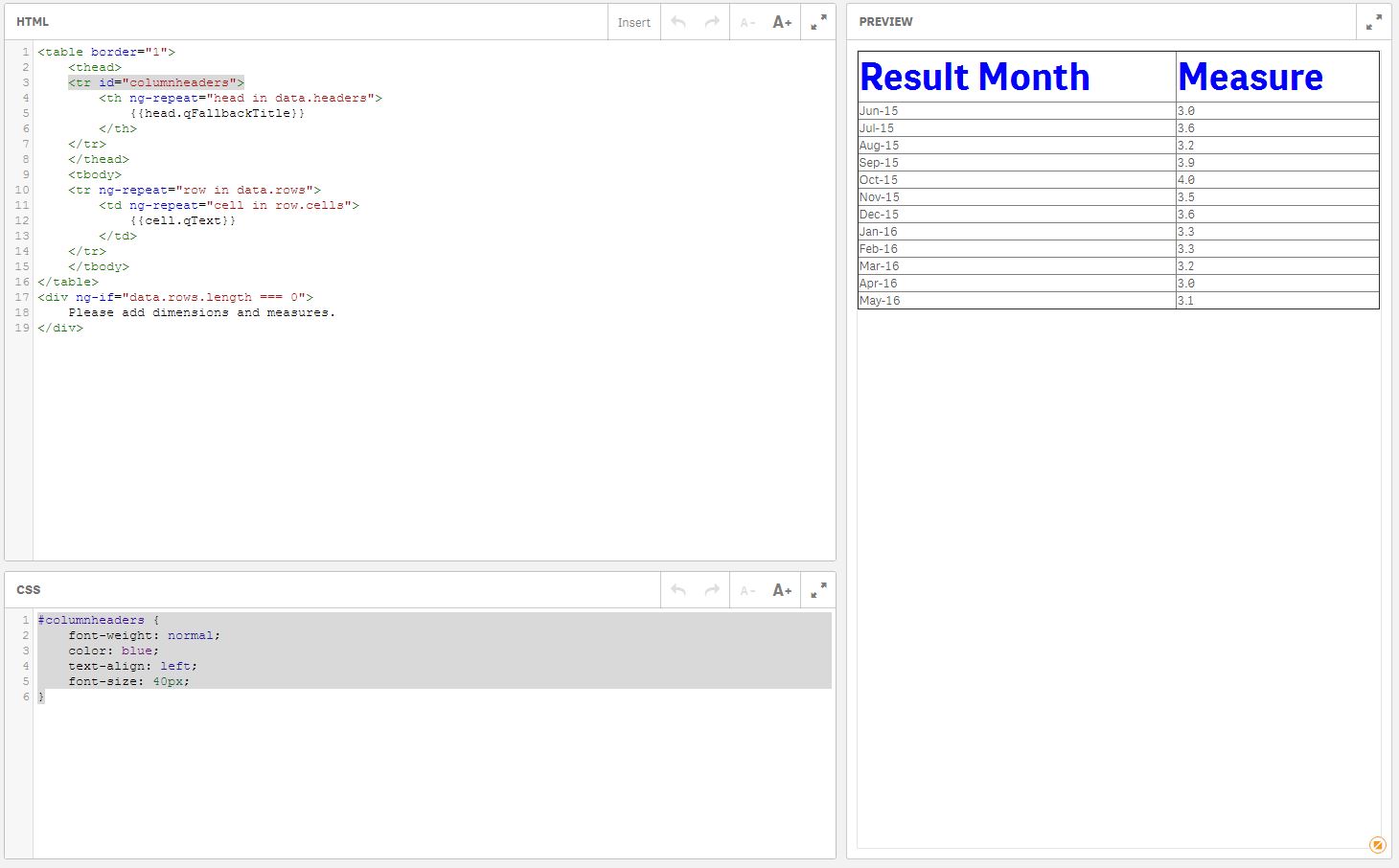Click the Feb-16 cell in preview table
The width and height of the screenshot is (1399, 868).
[1017, 249]
